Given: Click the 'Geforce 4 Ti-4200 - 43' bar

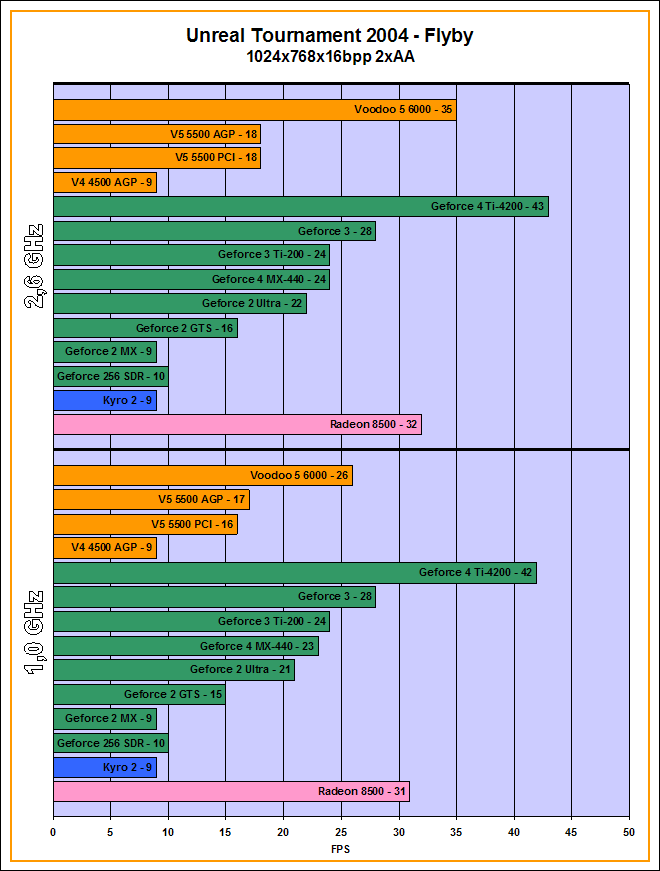Looking at the screenshot, I should (x=300, y=207).
